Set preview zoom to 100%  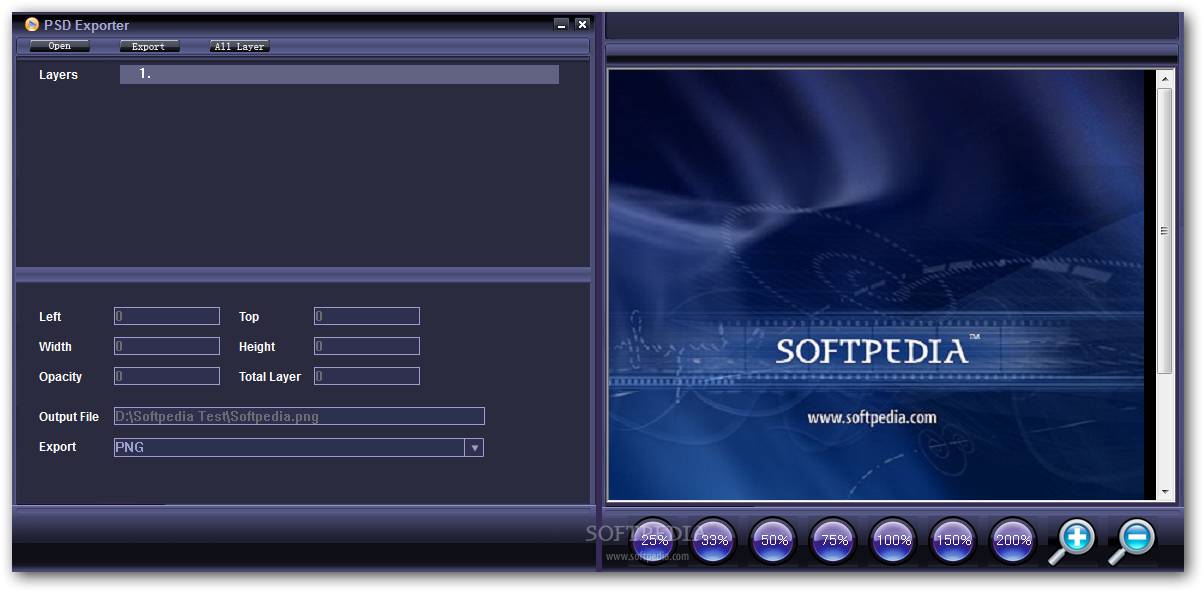click(x=894, y=540)
